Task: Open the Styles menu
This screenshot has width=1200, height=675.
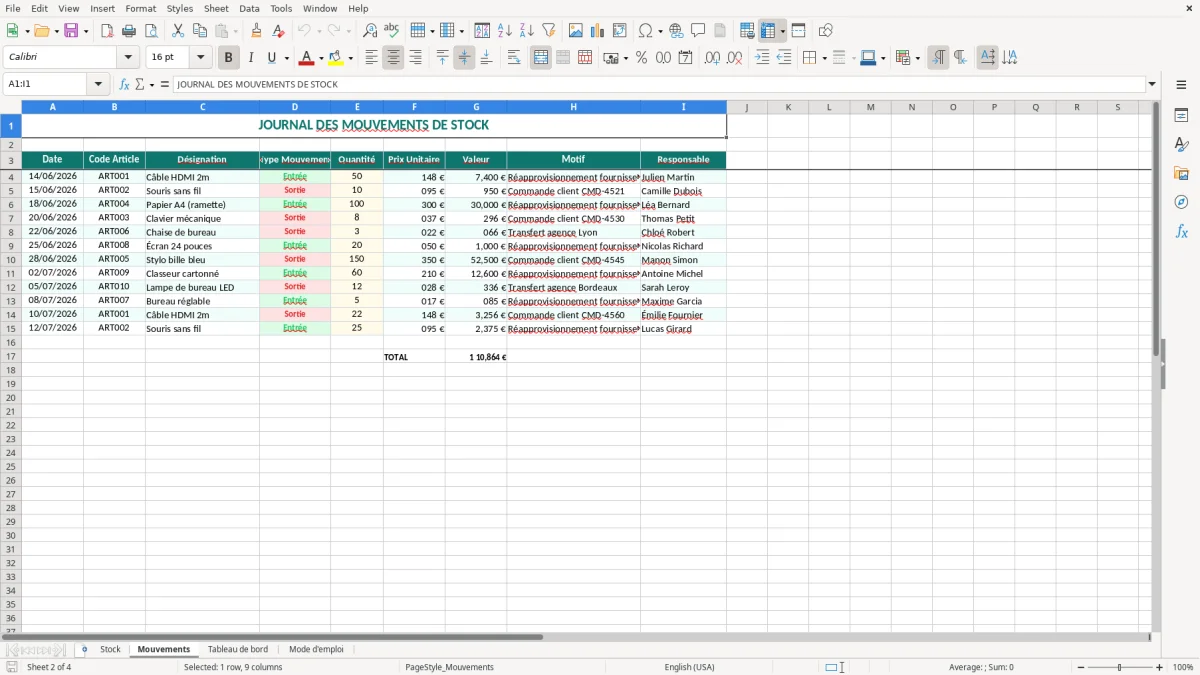Action: 180,8
